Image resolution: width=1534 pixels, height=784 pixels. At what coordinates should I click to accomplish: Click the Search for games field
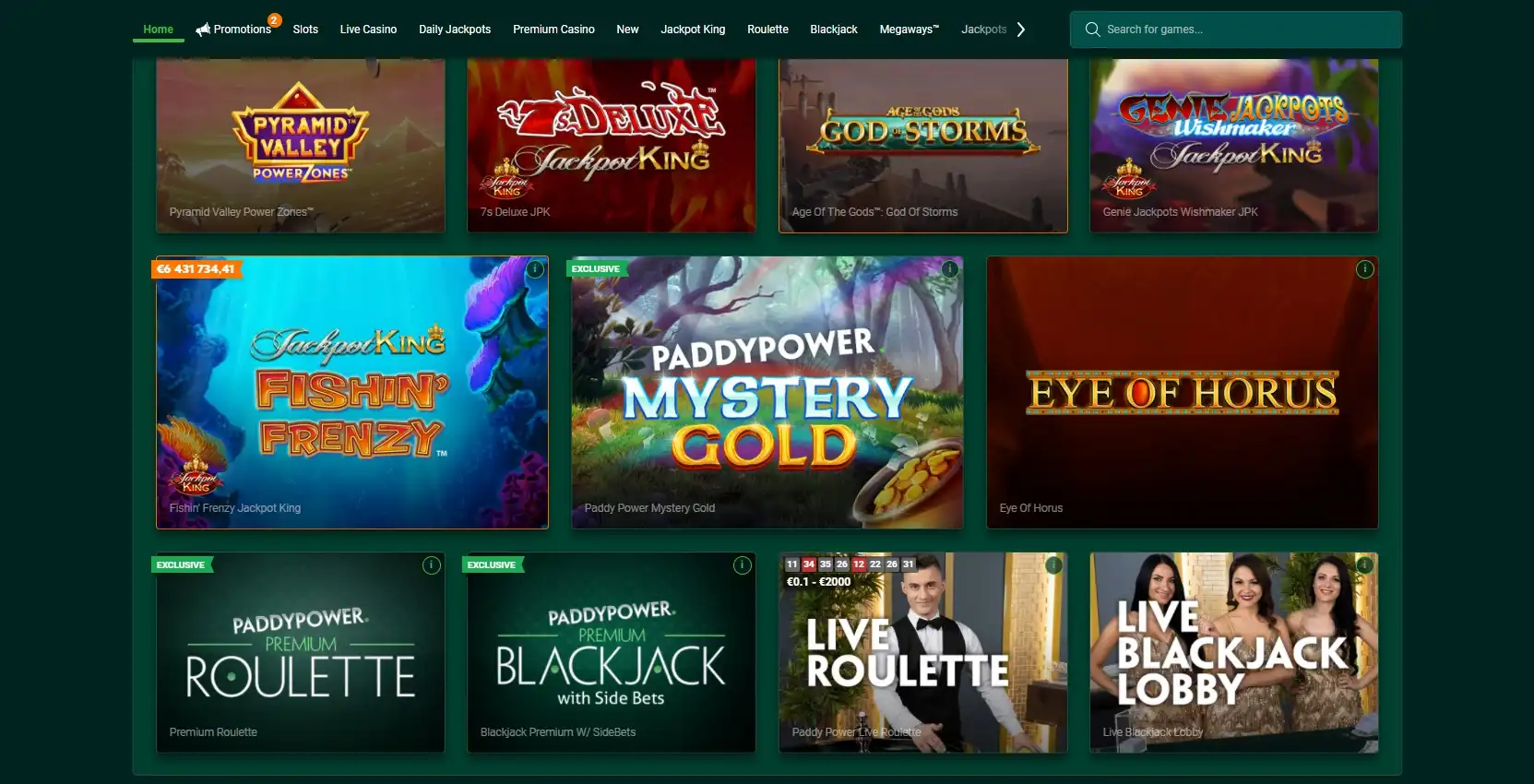(x=1236, y=30)
